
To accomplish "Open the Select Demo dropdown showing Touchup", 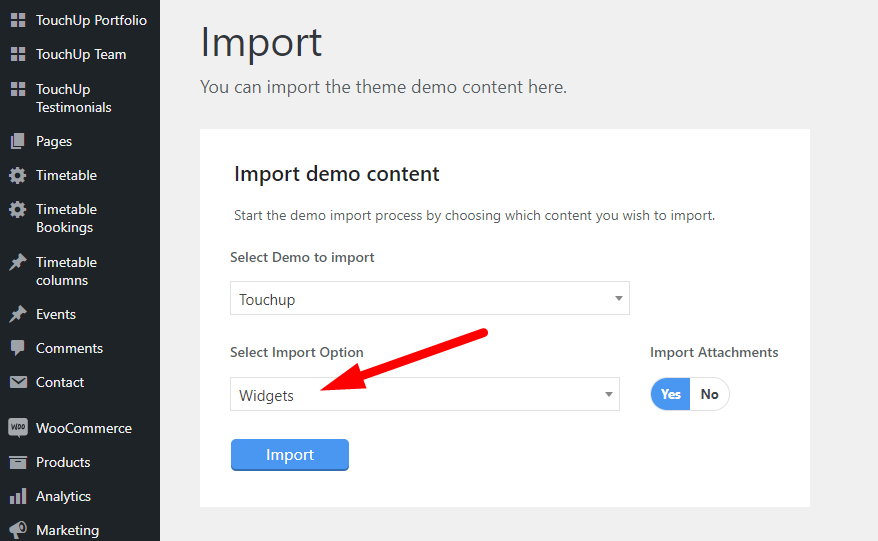I will click(x=429, y=298).
